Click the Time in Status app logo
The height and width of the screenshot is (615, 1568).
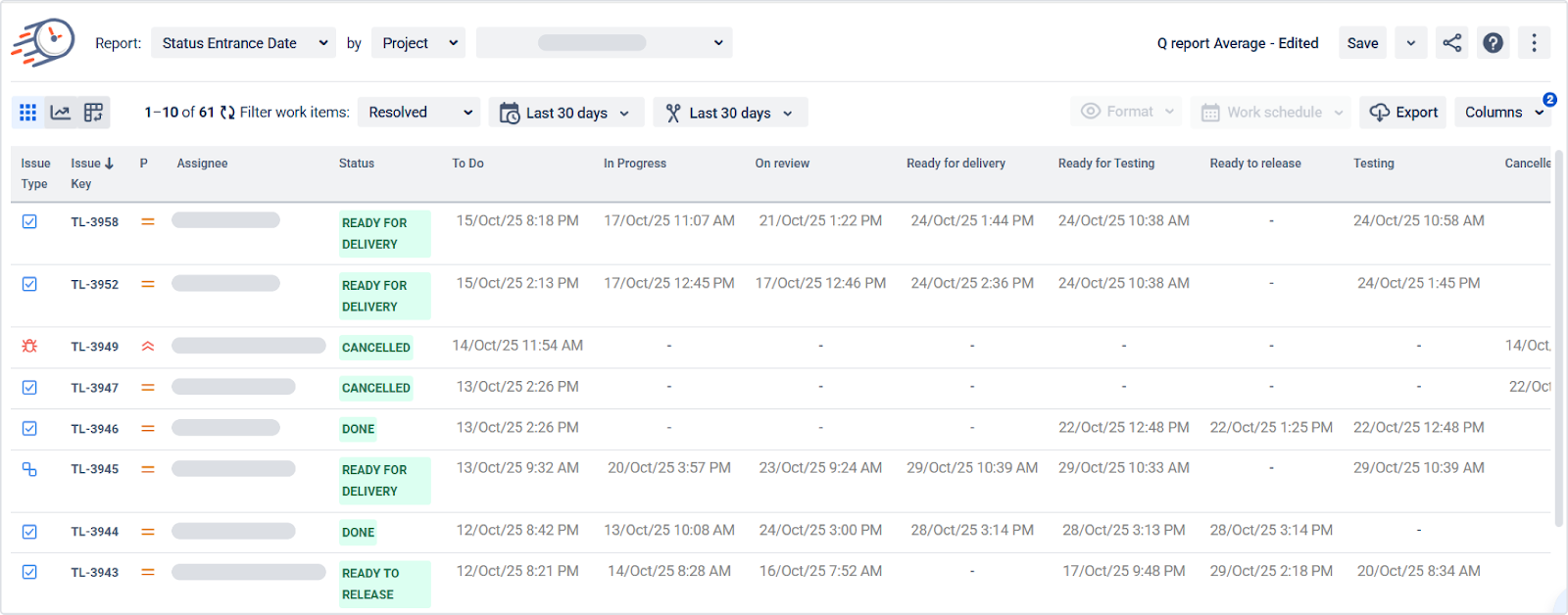tap(43, 42)
